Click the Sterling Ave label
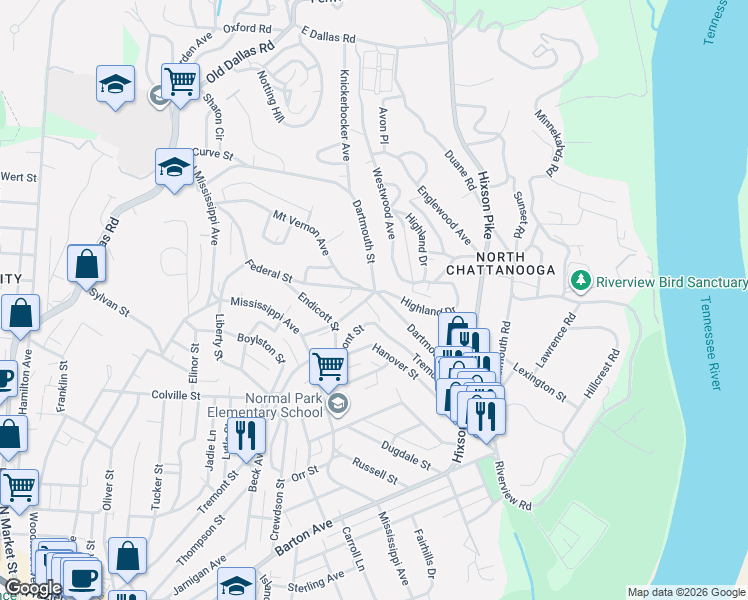 click(x=316, y=581)
